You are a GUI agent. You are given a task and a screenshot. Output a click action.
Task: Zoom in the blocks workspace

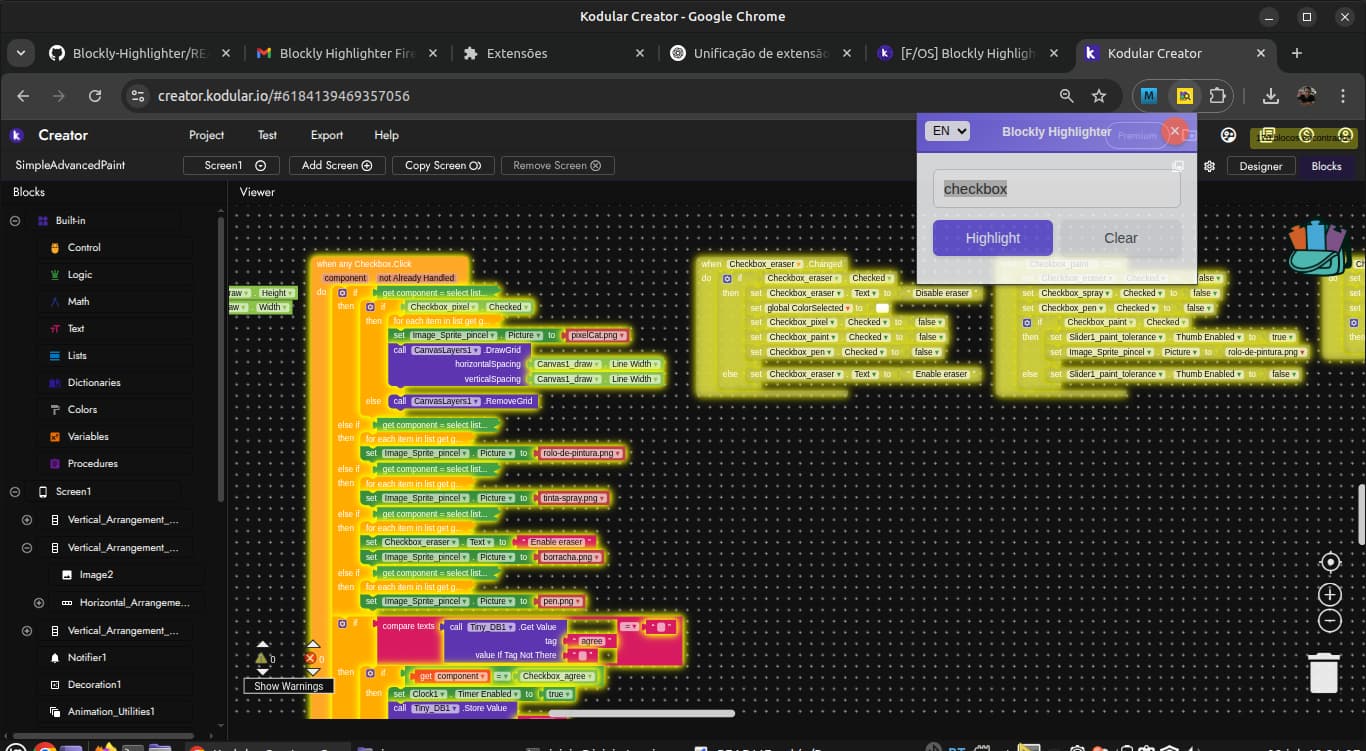pyautogui.click(x=1329, y=595)
